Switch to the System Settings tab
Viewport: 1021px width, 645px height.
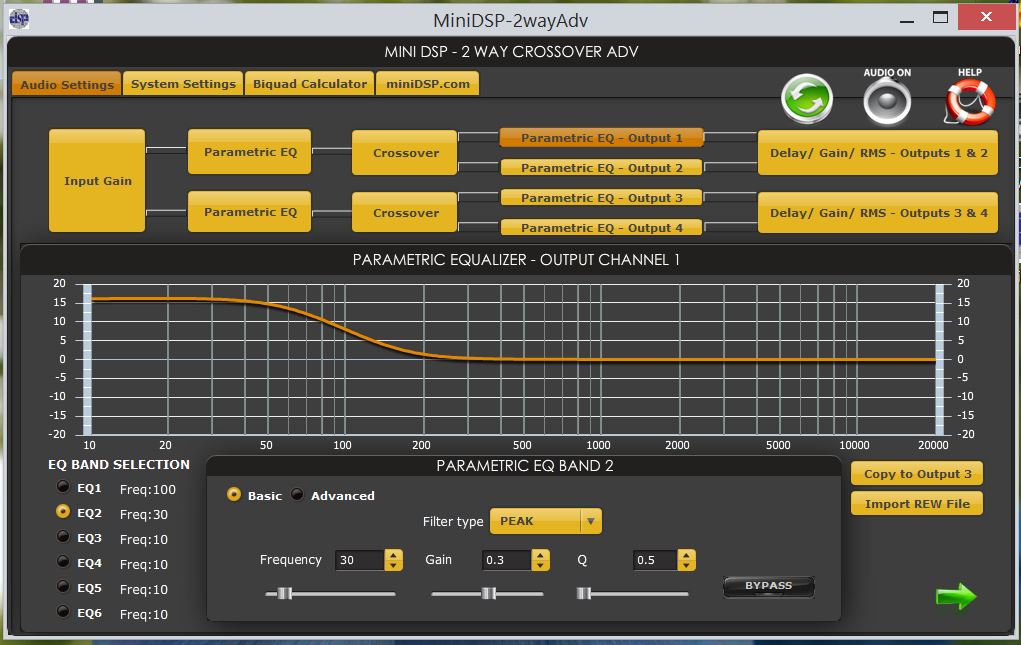click(x=183, y=83)
